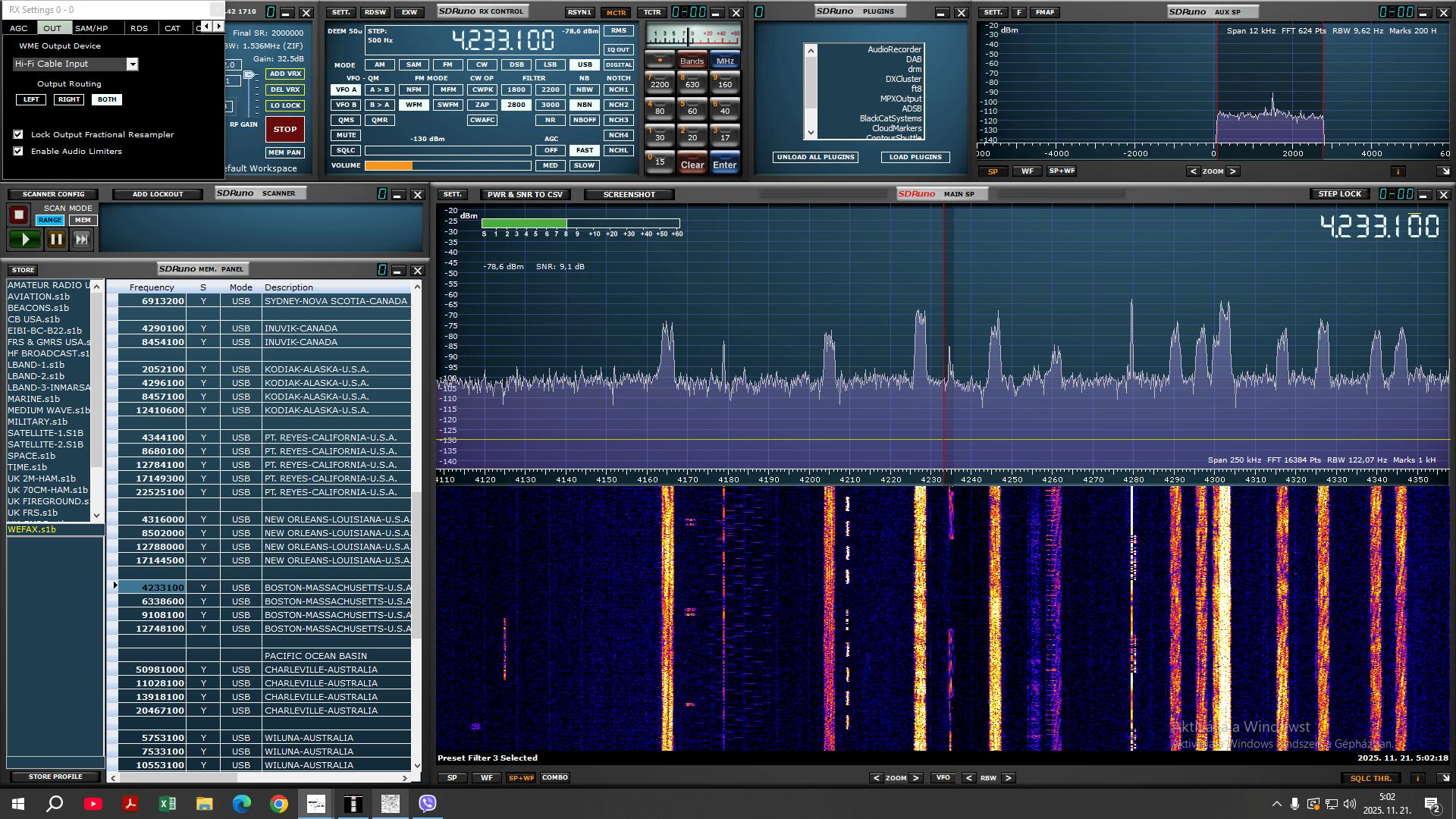Disable Enable Audio Limiters checkbox

pos(18,151)
